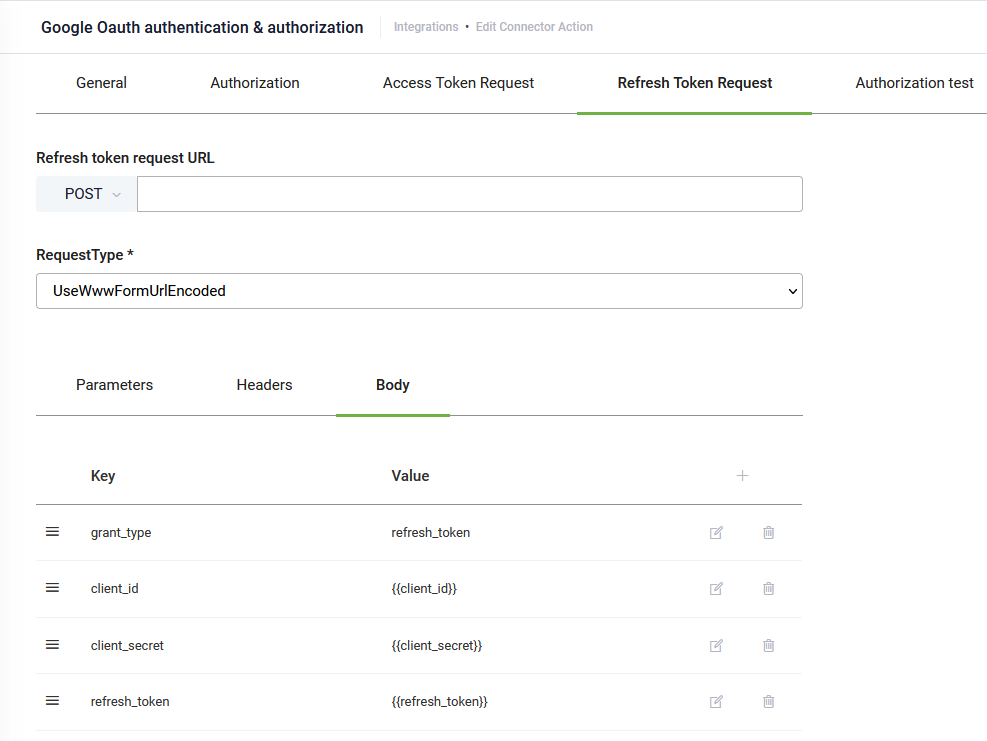Add a new body key-value row
Viewport: 987px width, 741px height.
[x=742, y=476]
